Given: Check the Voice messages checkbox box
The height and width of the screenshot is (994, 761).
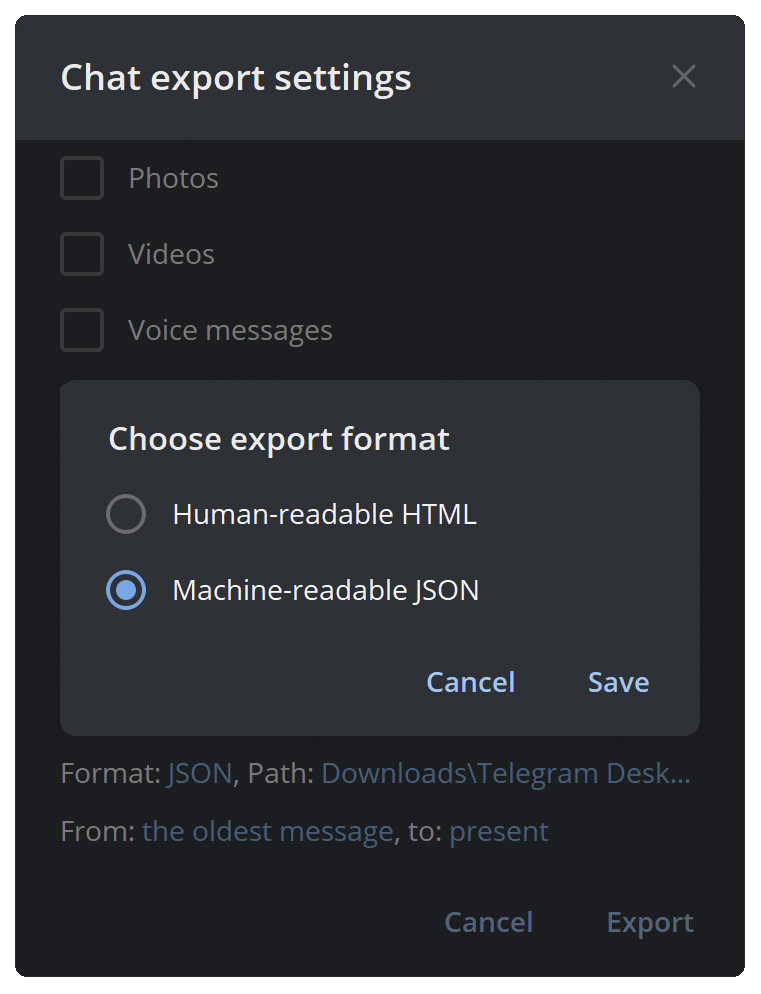Looking at the screenshot, I should click(82, 330).
